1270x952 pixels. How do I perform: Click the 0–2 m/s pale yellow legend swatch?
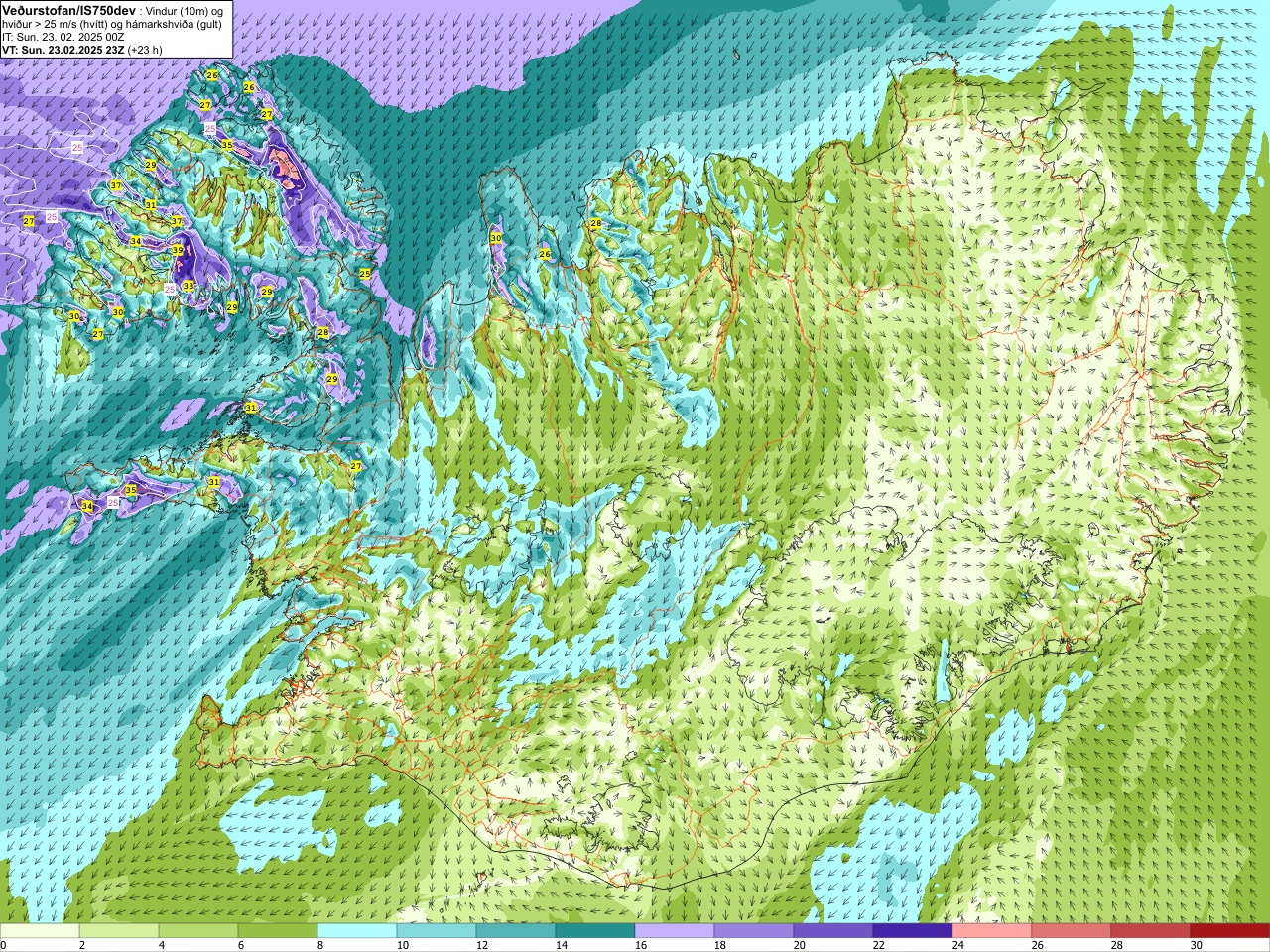(40, 930)
